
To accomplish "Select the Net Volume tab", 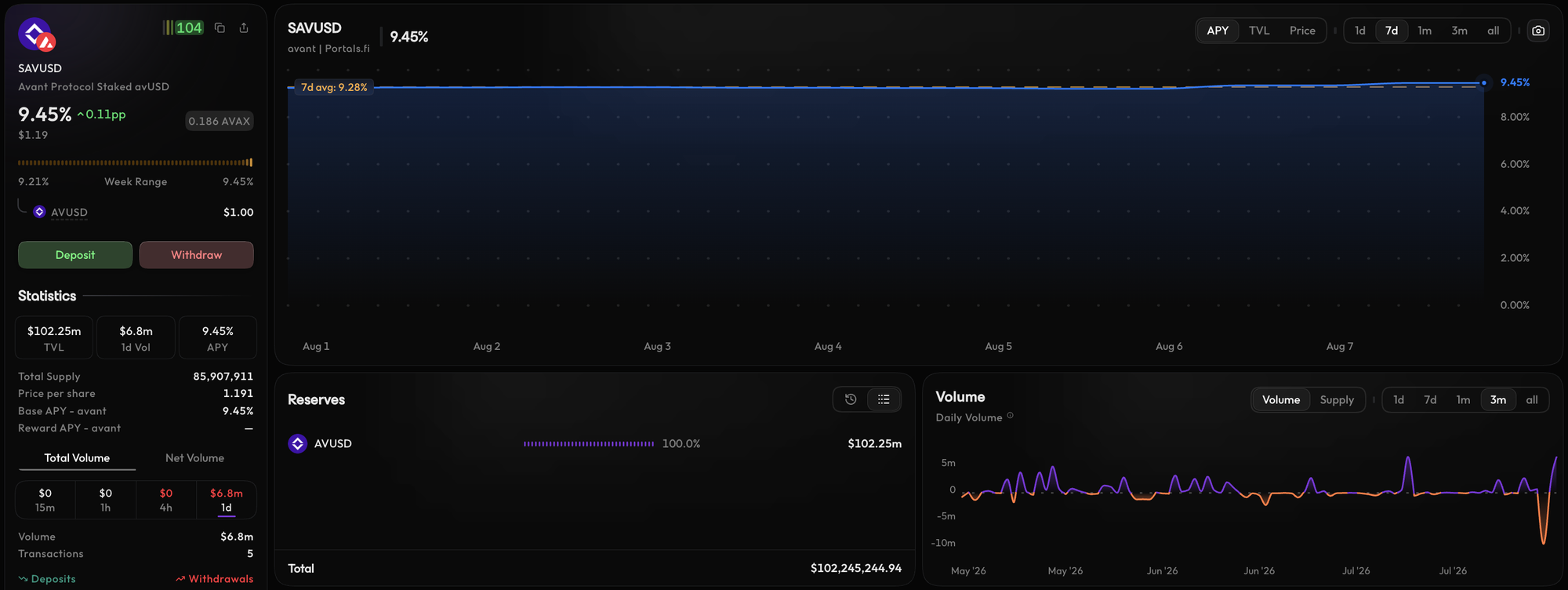I will [194, 458].
